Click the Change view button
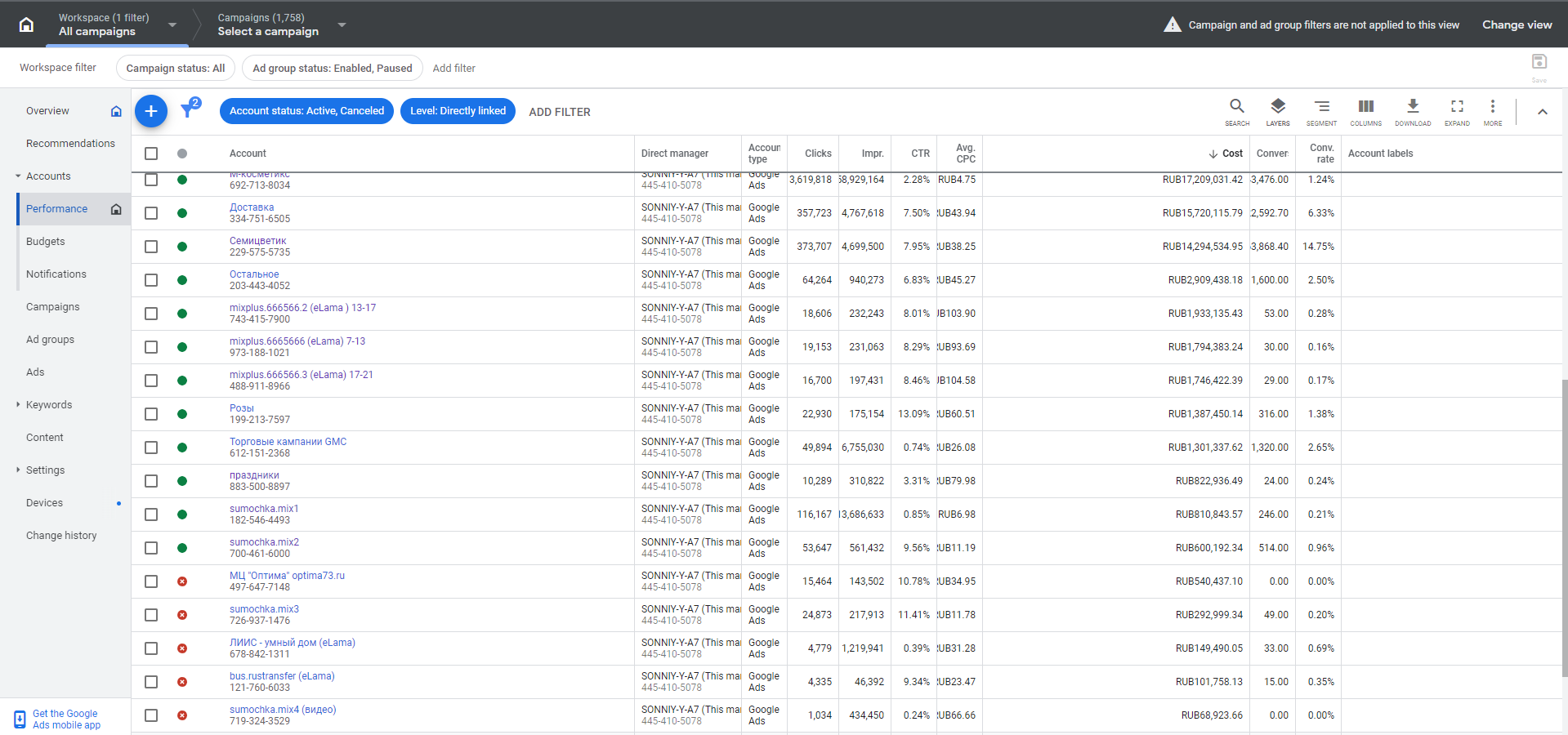The height and width of the screenshot is (735, 1568). coord(1517,24)
